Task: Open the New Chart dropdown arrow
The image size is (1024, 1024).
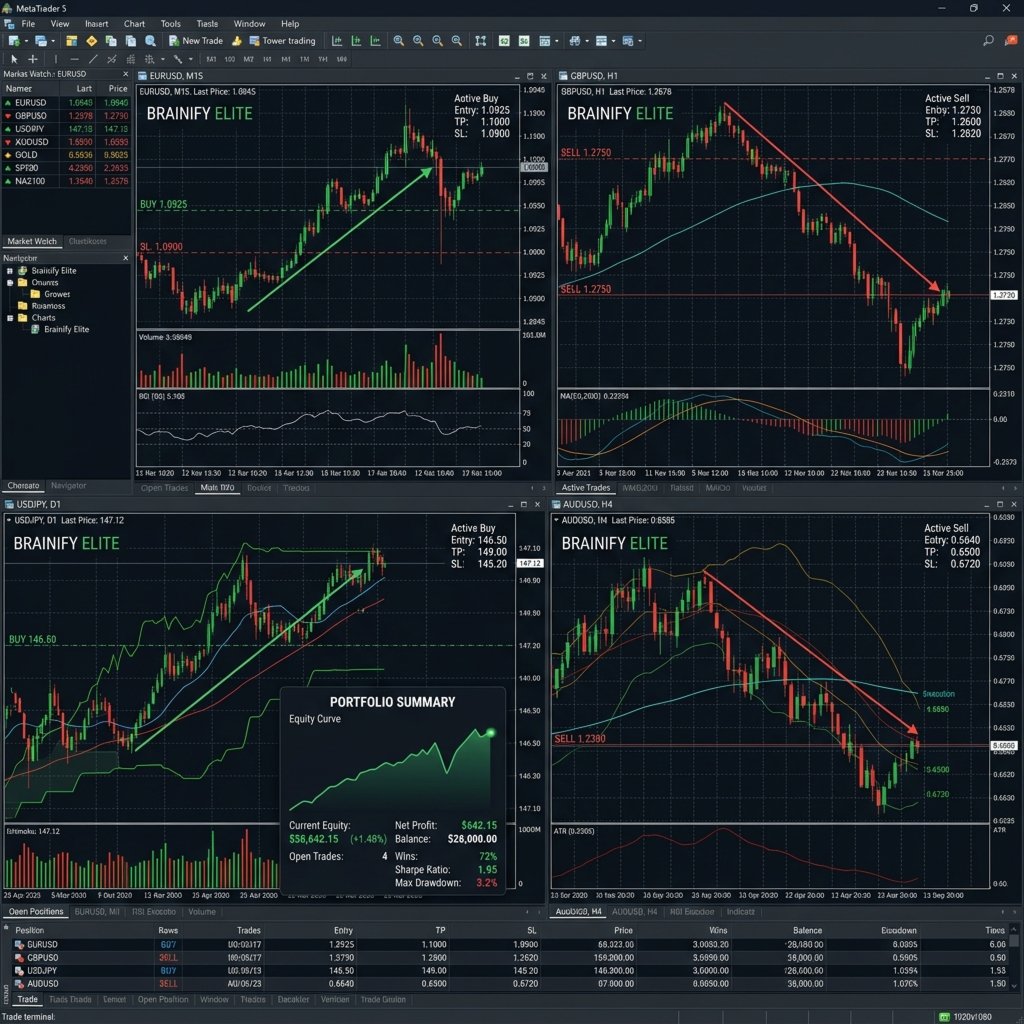Action: 26,41
